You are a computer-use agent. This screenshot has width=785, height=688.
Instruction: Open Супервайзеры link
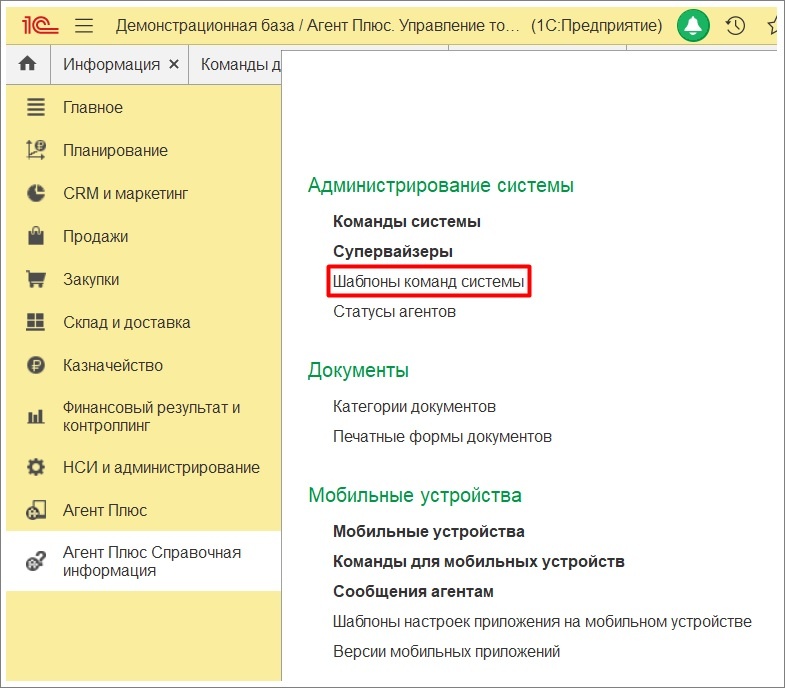[393, 251]
